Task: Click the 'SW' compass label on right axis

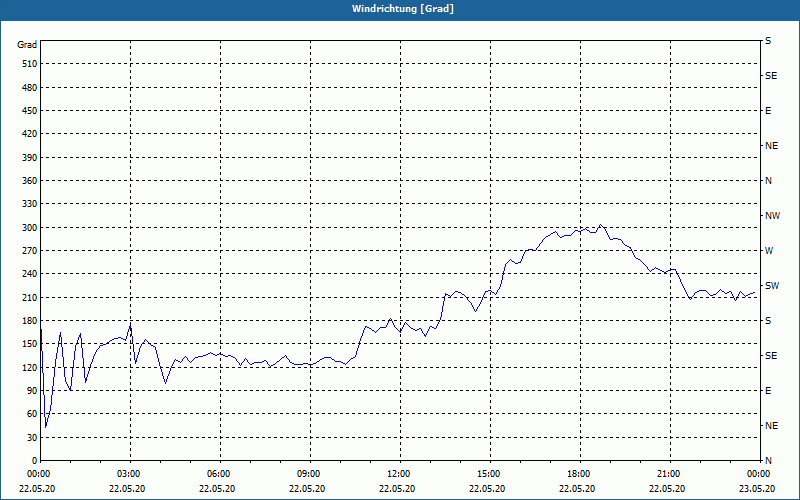Action: (x=772, y=286)
